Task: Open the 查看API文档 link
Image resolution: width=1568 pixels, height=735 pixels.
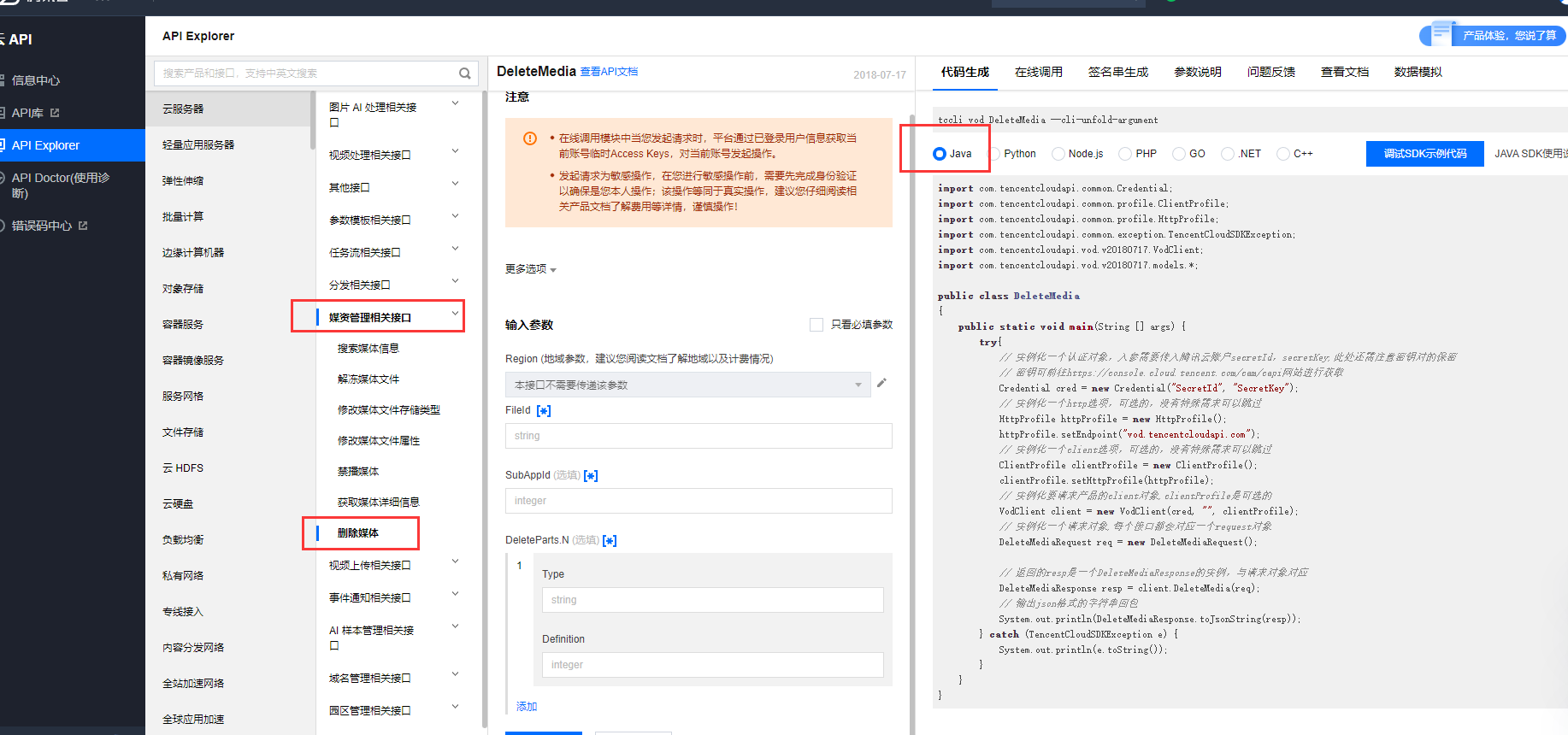Action: click(x=609, y=72)
